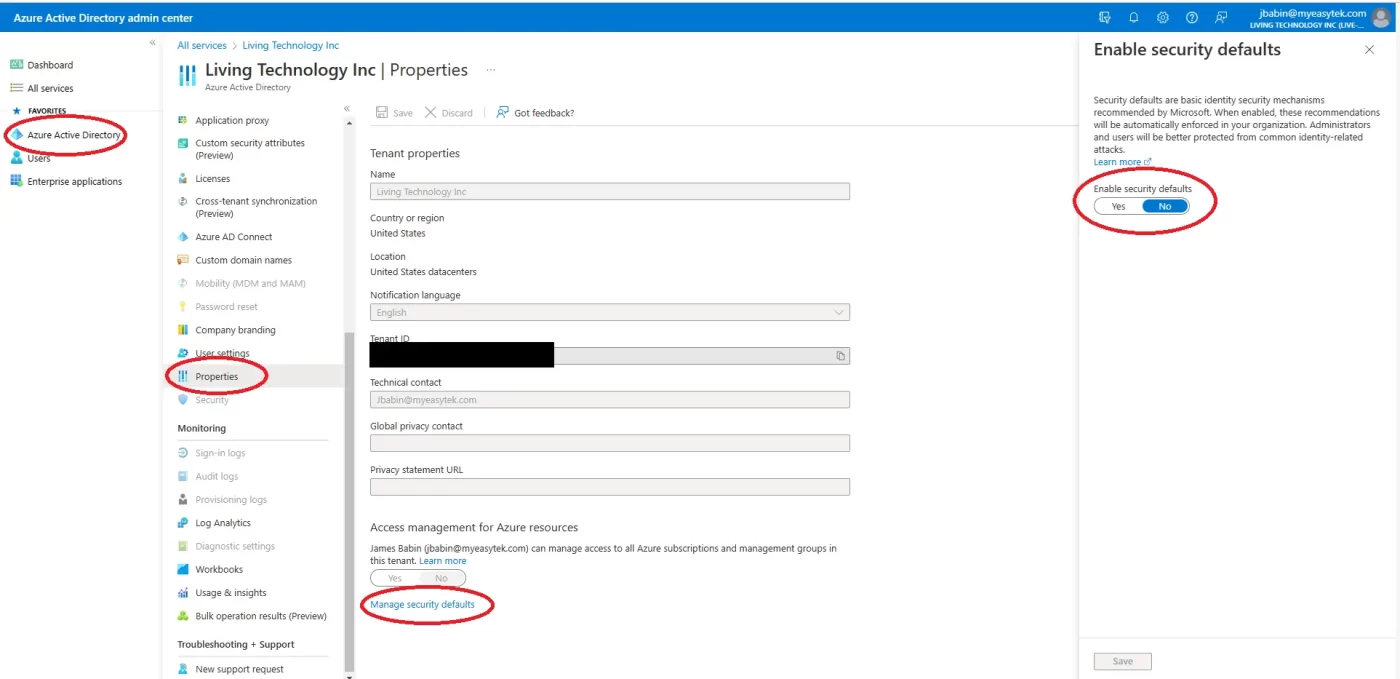Click the feedback icon in the top bar
This screenshot has width=1400, height=679.
pyautogui.click(x=1221, y=17)
